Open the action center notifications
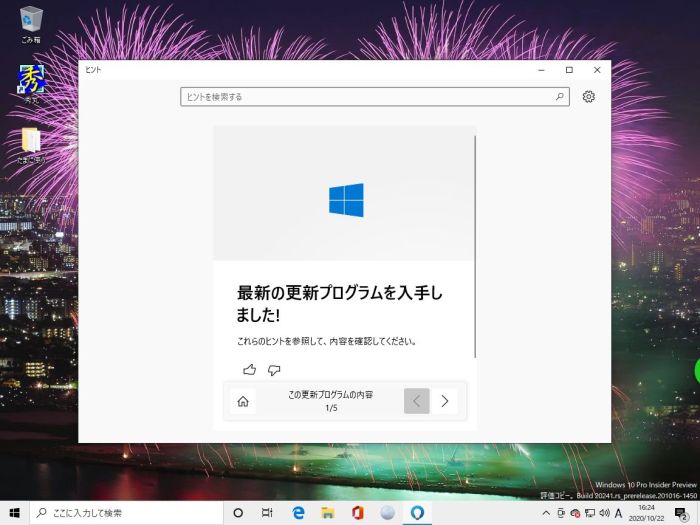 (x=681, y=513)
